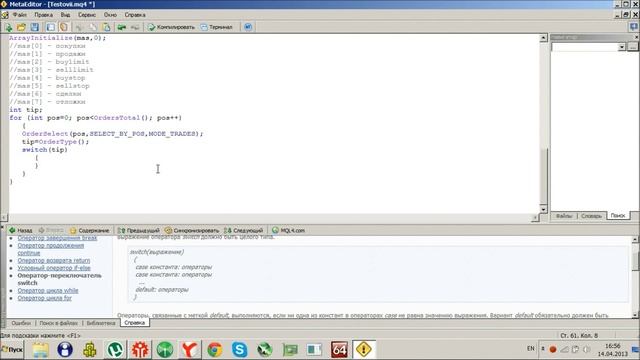Toggle the Toolbox panel toolbar icon
Image resolution: width=640 pixels, height=360 pixels.
[x=64, y=27]
